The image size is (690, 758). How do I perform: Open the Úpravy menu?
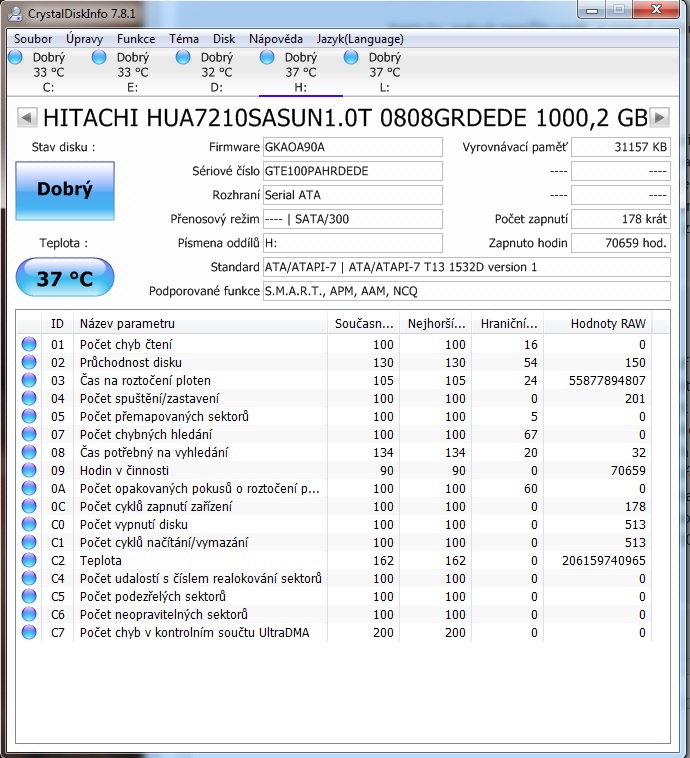85,39
